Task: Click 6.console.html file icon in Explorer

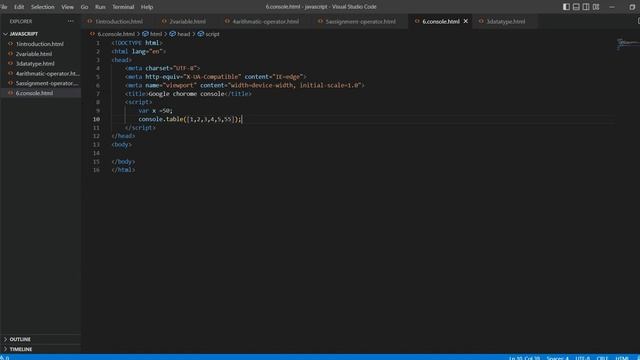Action: (11, 93)
